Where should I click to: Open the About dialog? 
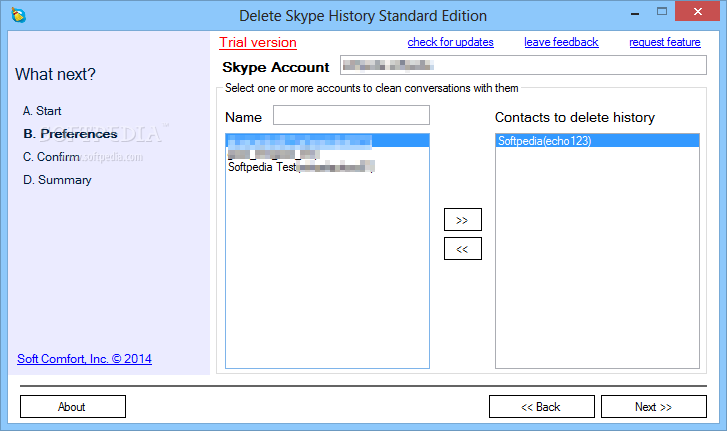click(x=73, y=406)
